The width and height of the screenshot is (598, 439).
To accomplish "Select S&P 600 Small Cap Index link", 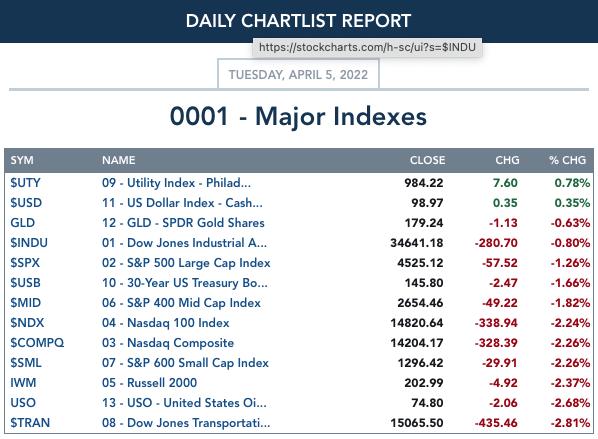I will [185, 363].
